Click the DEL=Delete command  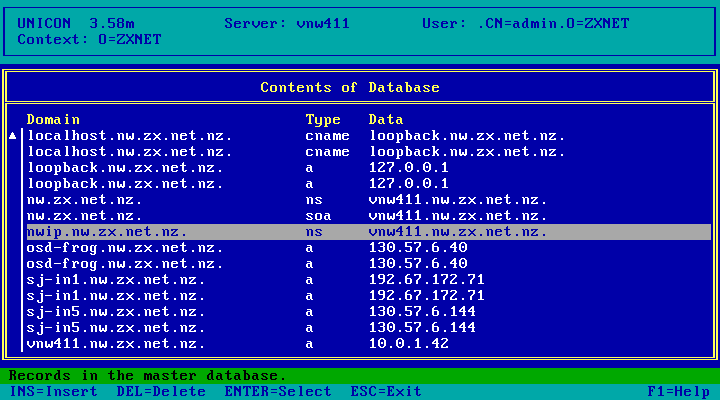(161, 392)
